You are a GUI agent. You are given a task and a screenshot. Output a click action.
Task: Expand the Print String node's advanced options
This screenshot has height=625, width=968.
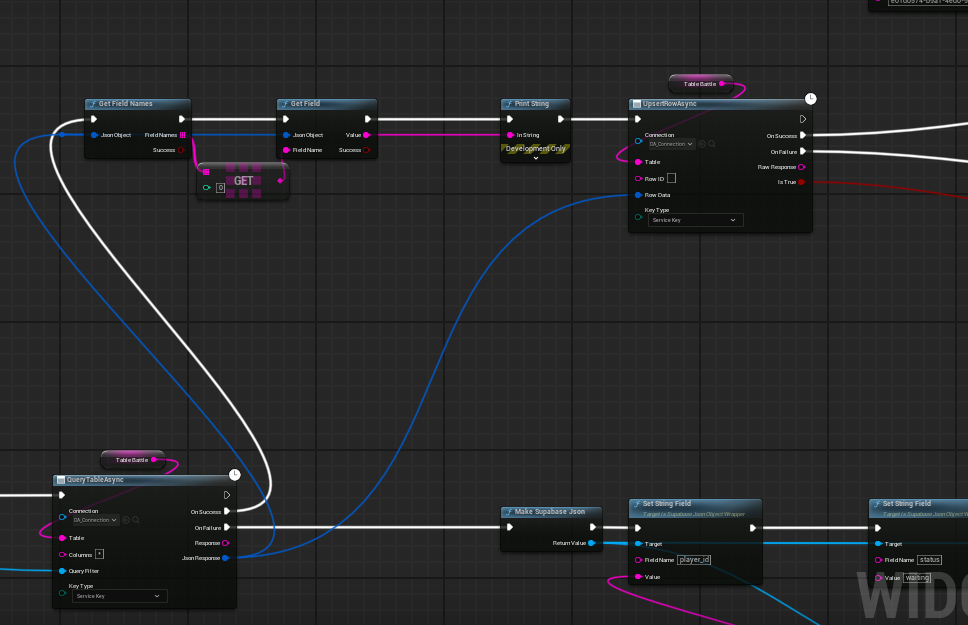(536, 158)
